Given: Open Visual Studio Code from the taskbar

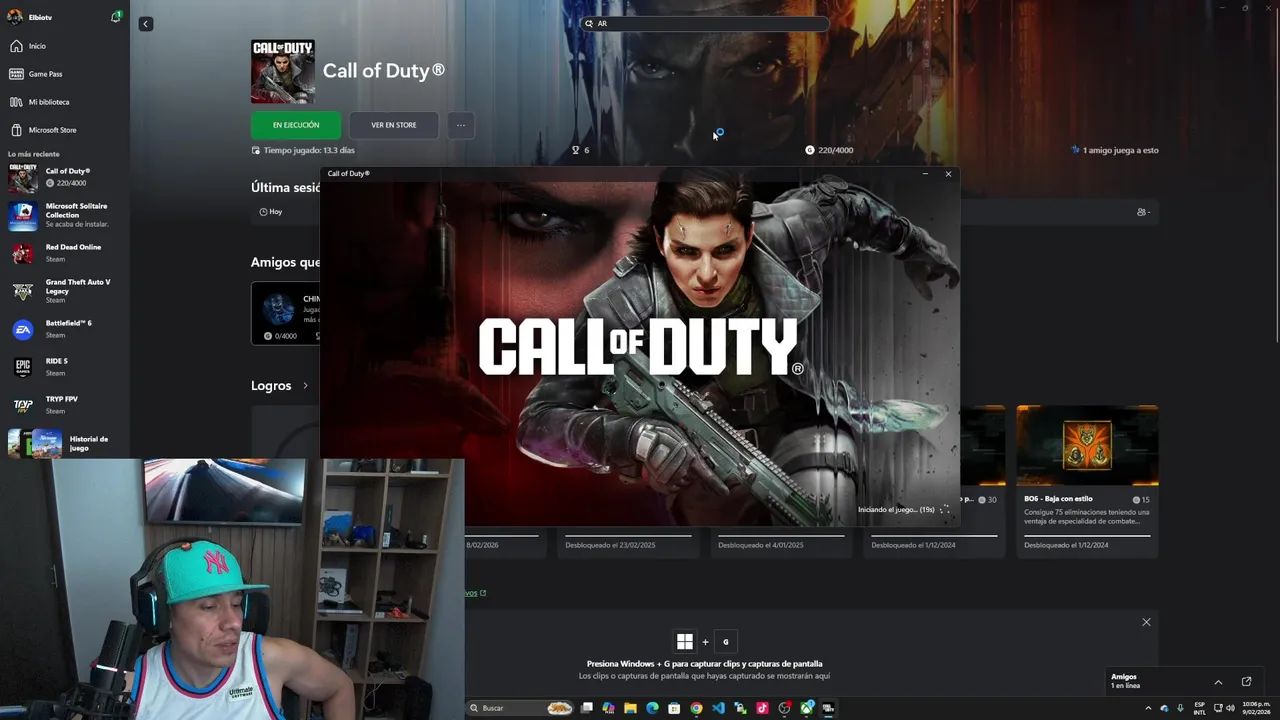Looking at the screenshot, I should [x=718, y=708].
